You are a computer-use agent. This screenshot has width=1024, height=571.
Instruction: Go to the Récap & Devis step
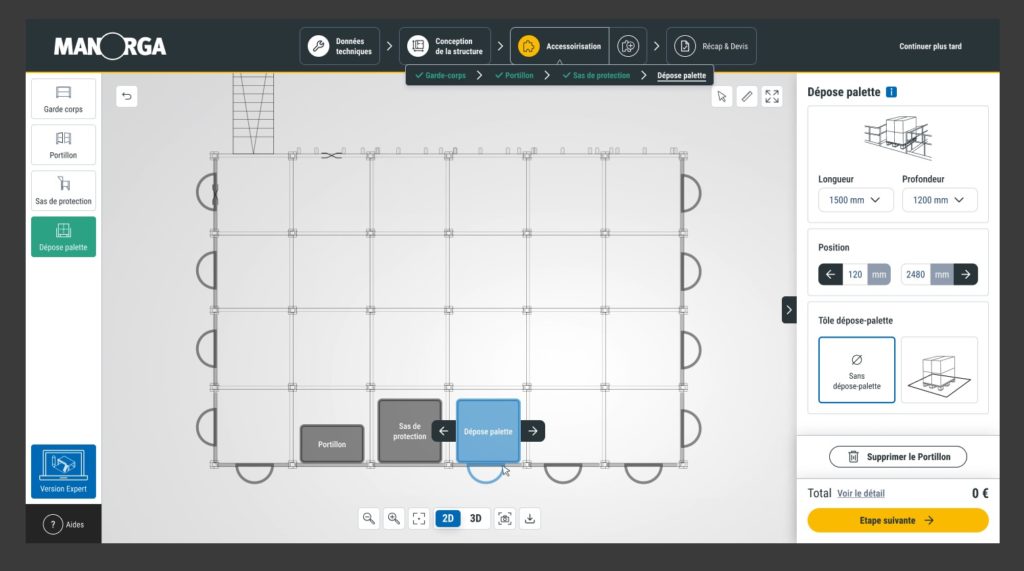click(x=711, y=46)
